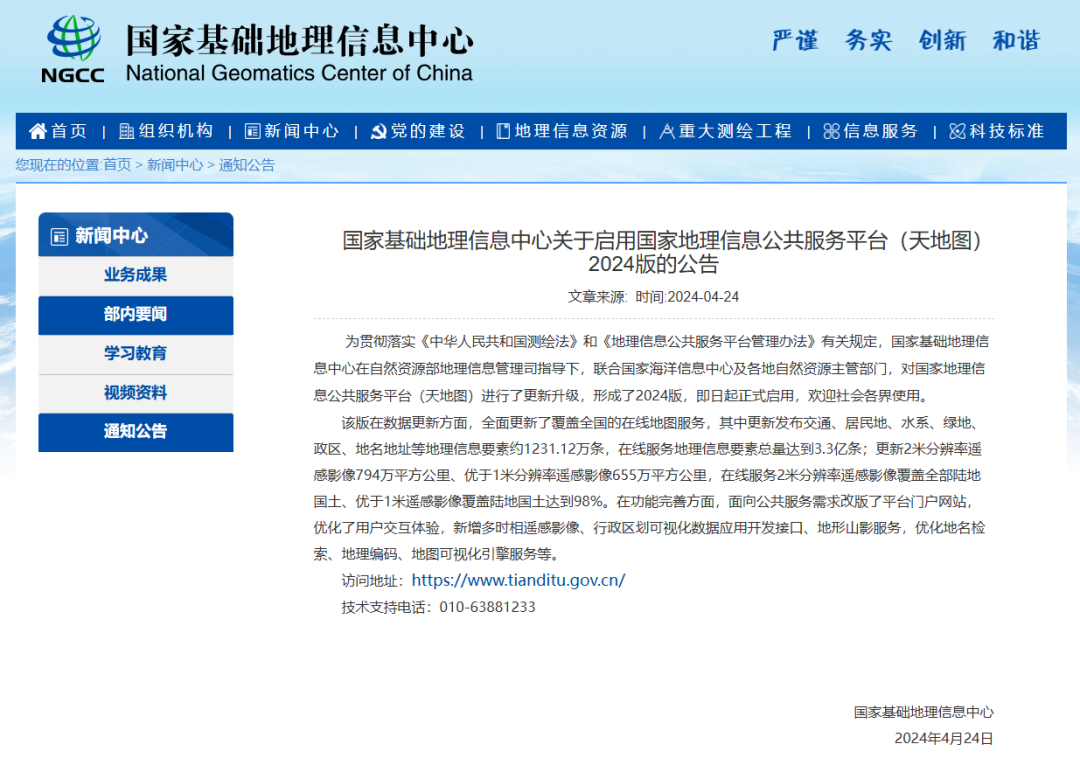Open the 首页 menu item
The height and width of the screenshot is (758, 1080).
[x=69, y=131]
